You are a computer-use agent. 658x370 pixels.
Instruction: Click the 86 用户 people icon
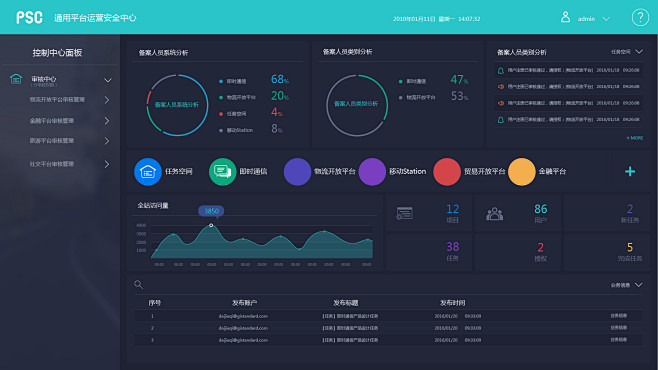pyautogui.click(x=494, y=214)
